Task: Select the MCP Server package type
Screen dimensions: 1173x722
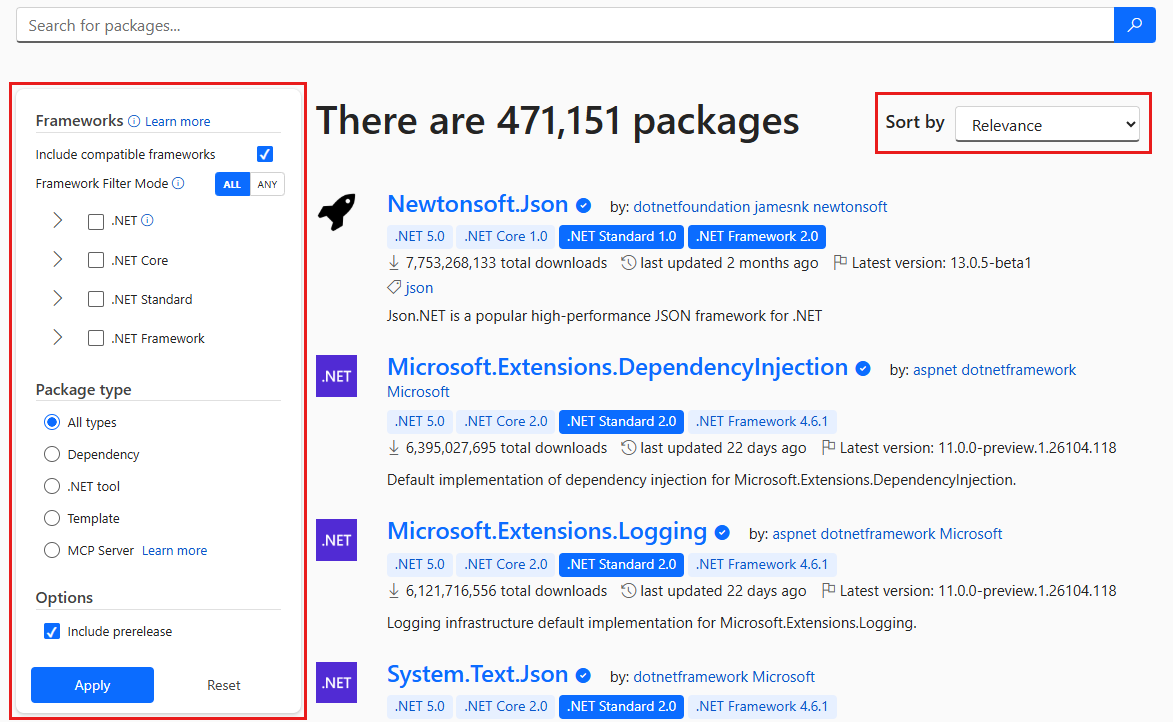Action: click(52, 550)
